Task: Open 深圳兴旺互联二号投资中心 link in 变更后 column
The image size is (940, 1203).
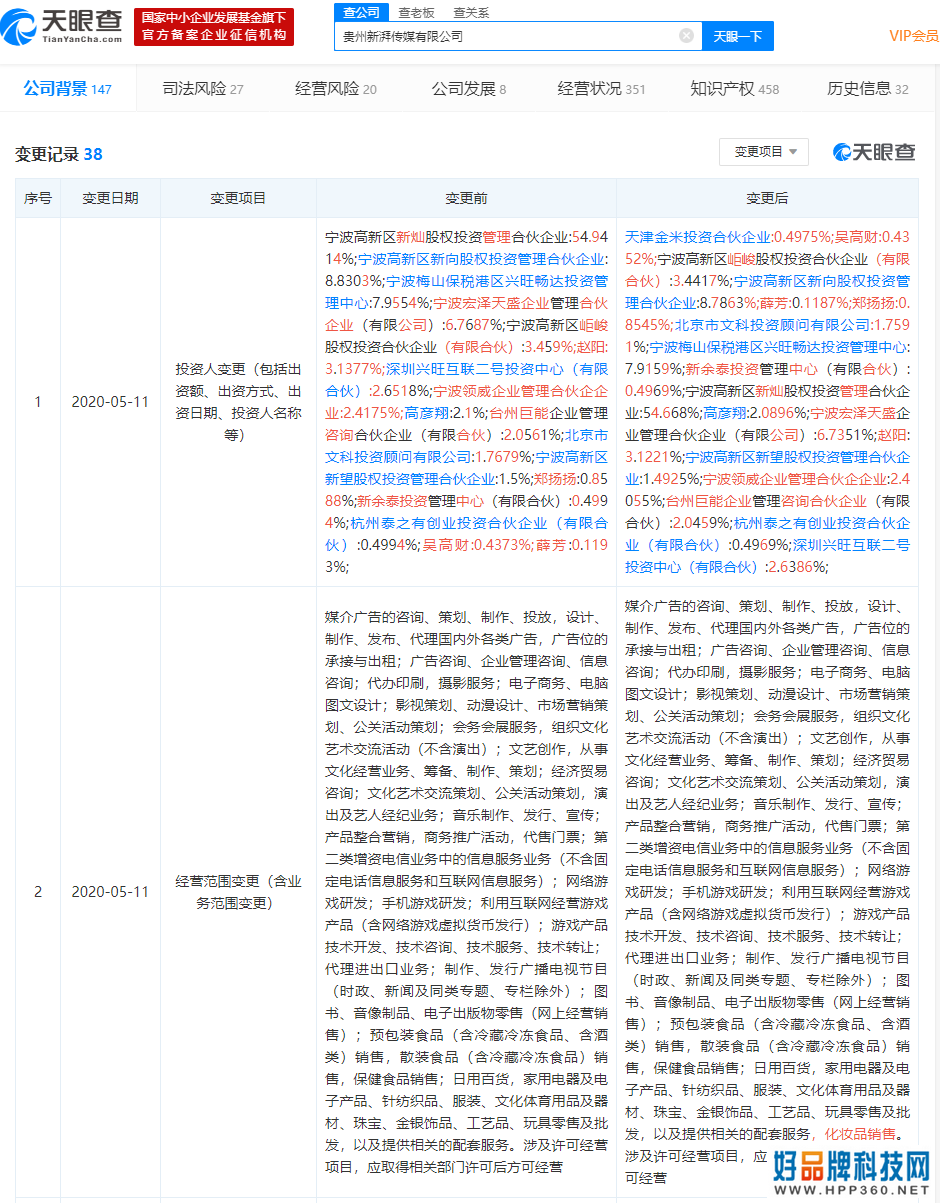Action: [767, 556]
